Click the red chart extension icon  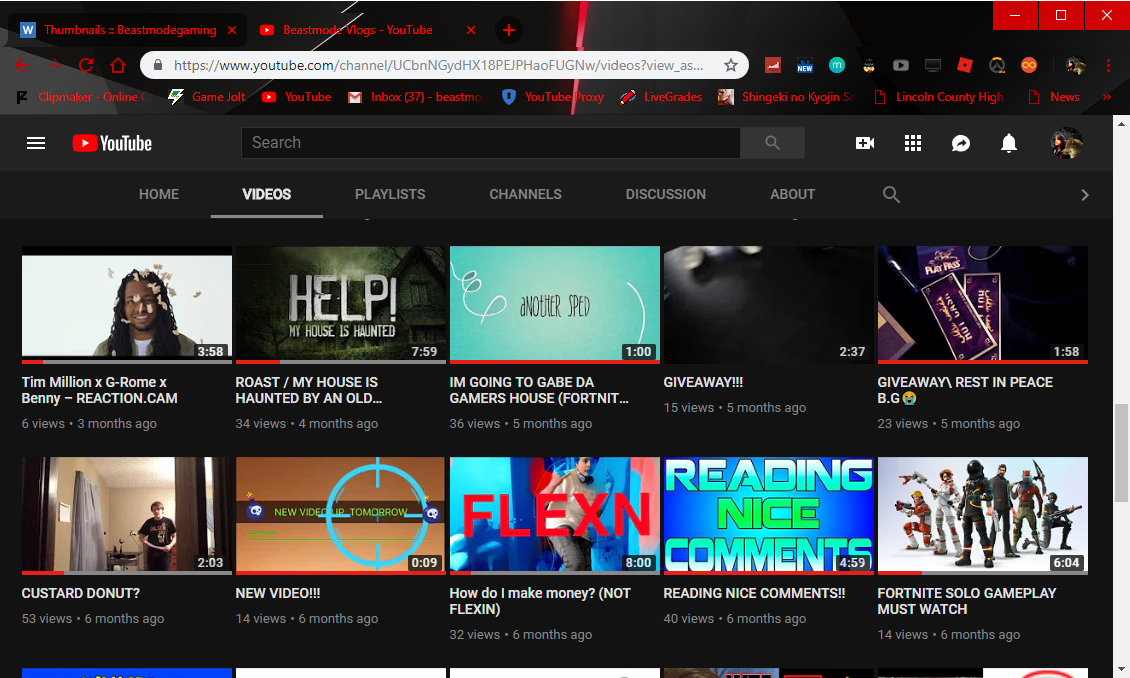coord(773,66)
